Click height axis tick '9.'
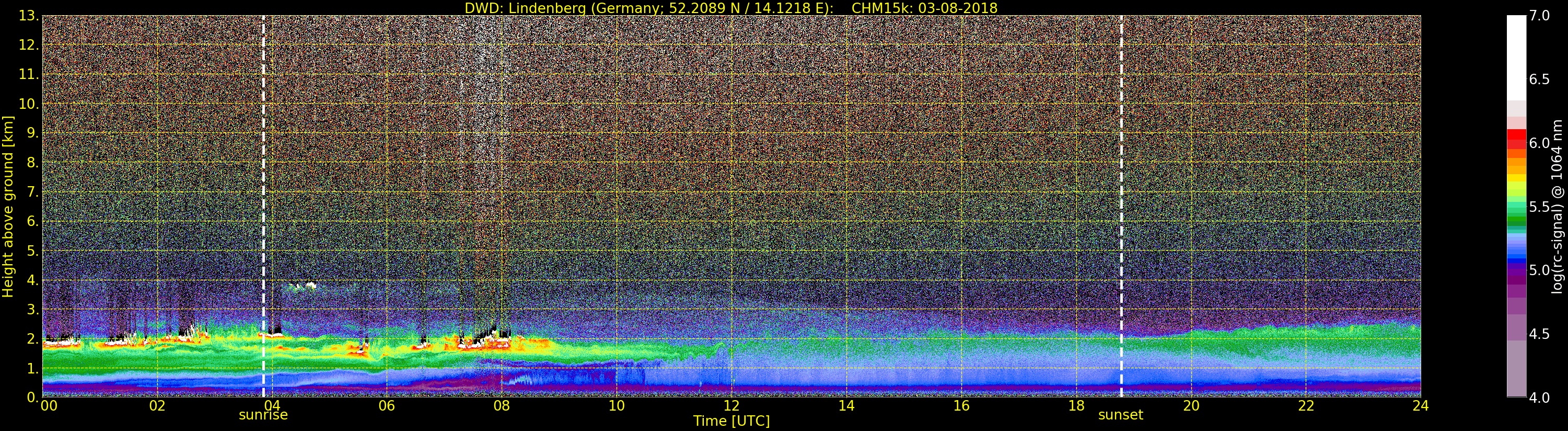This screenshot has height=431, width=1568. point(33,133)
